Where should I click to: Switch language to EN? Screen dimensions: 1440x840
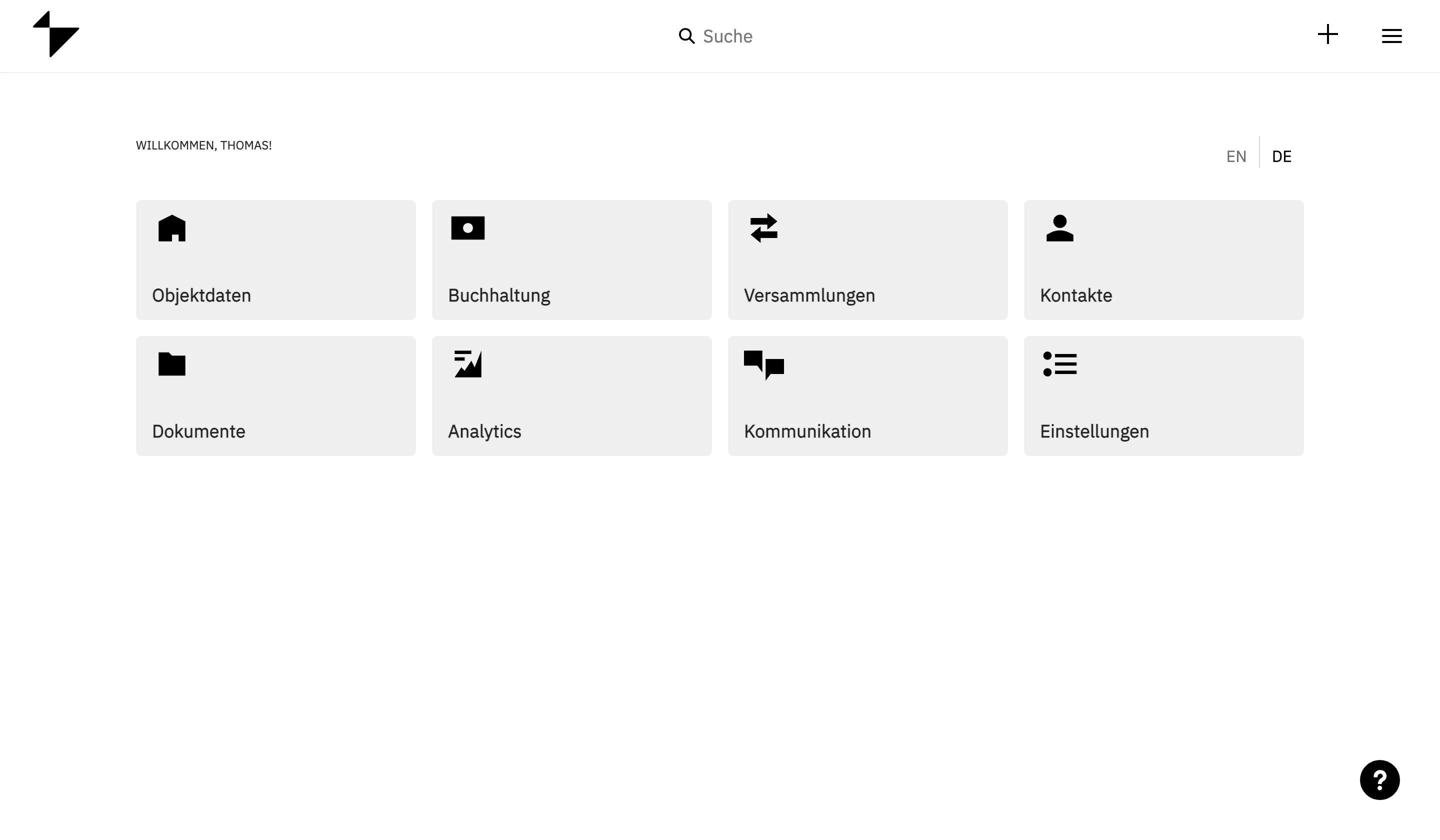pos(1236,156)
